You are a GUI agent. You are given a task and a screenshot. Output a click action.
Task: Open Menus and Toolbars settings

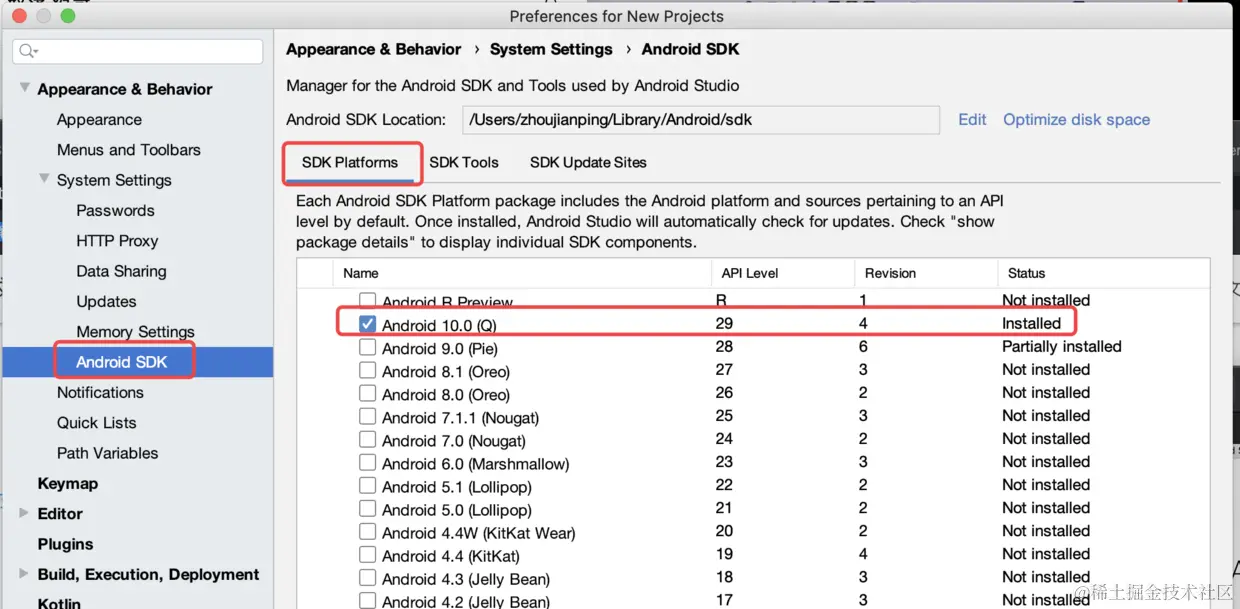pyautogui.click(x=128, y=149)
